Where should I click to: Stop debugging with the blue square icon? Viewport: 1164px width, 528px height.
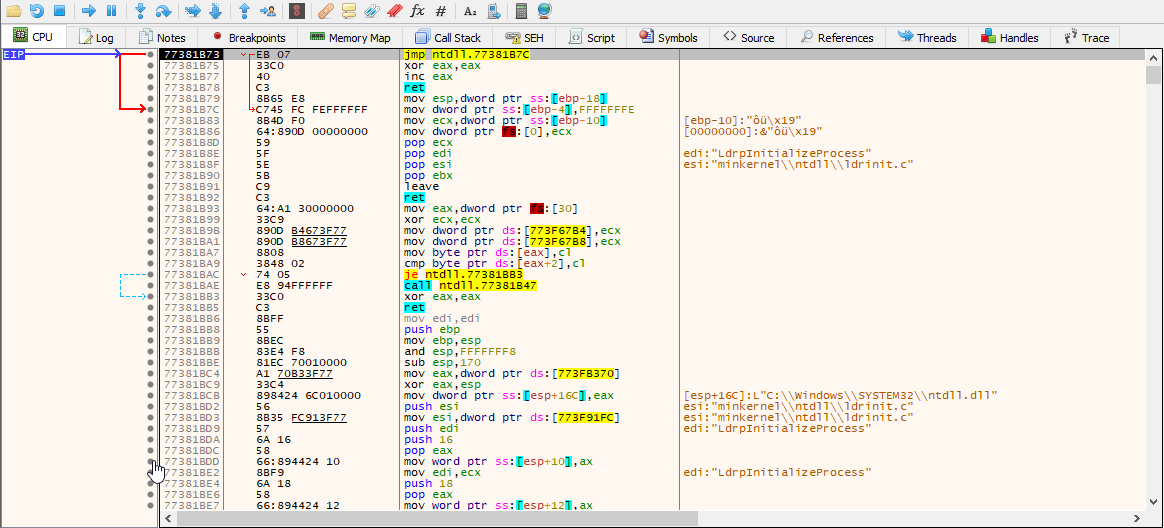pos(59,10)
